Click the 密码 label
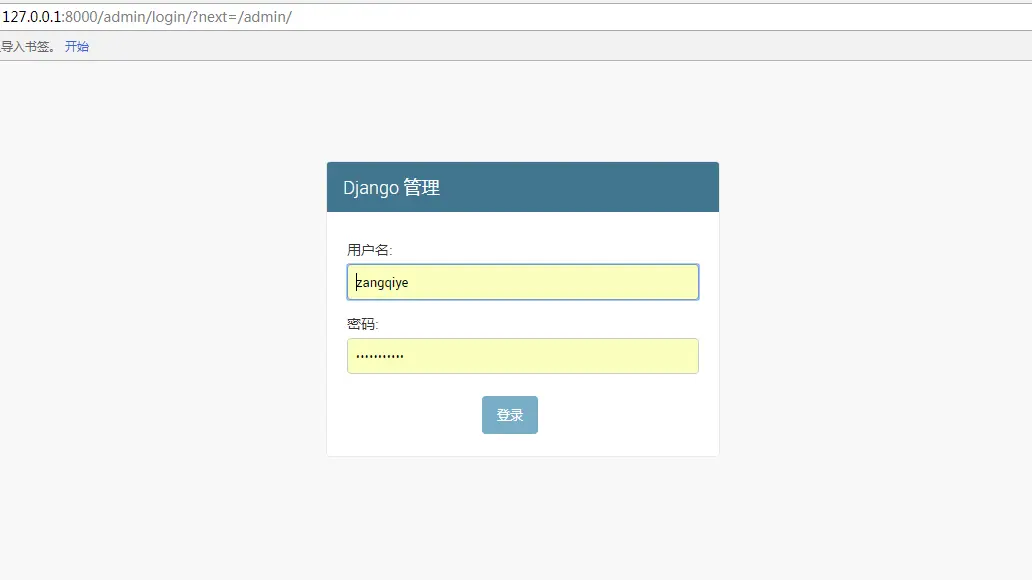 363,324
